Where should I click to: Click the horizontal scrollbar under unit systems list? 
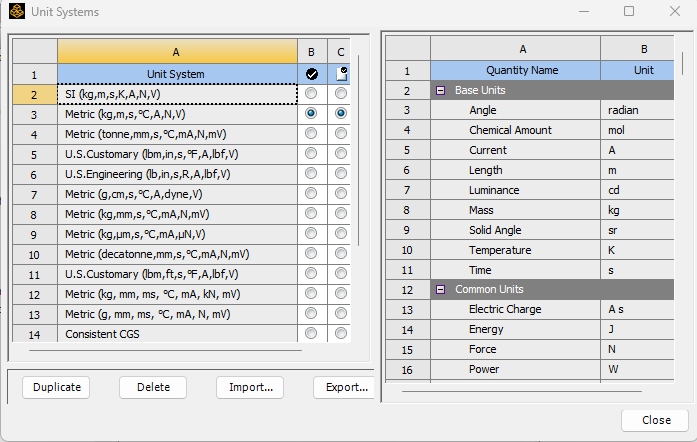(x=165, y=350)
